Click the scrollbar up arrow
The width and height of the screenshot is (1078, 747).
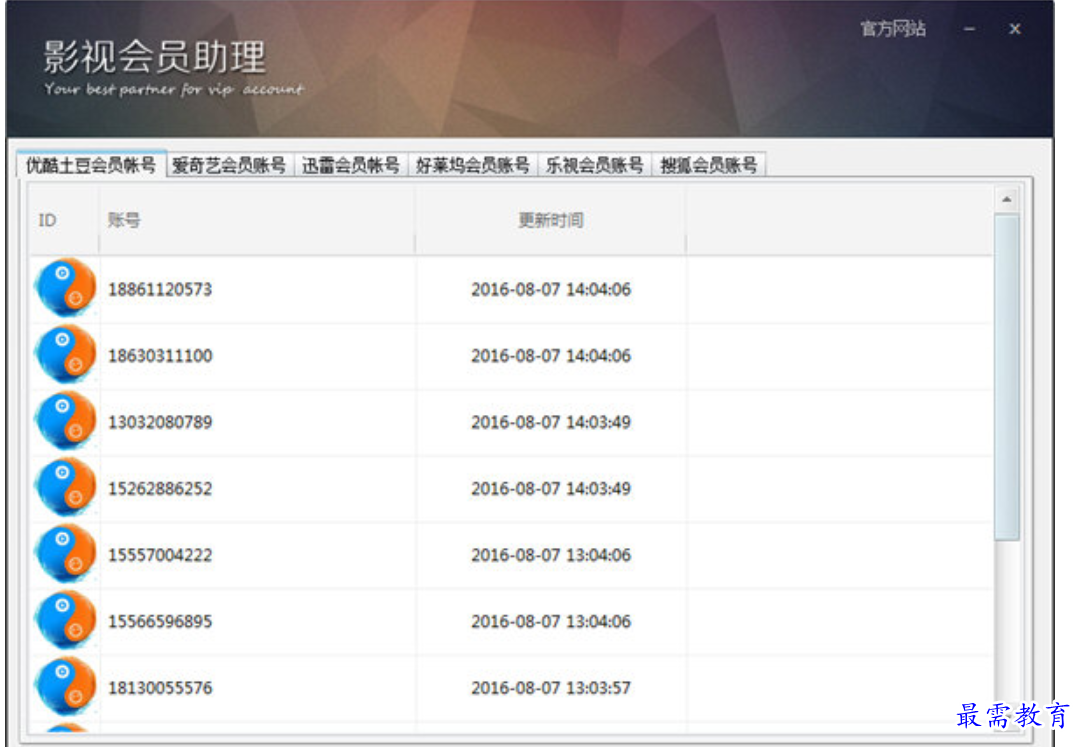tap(1006, 200)
